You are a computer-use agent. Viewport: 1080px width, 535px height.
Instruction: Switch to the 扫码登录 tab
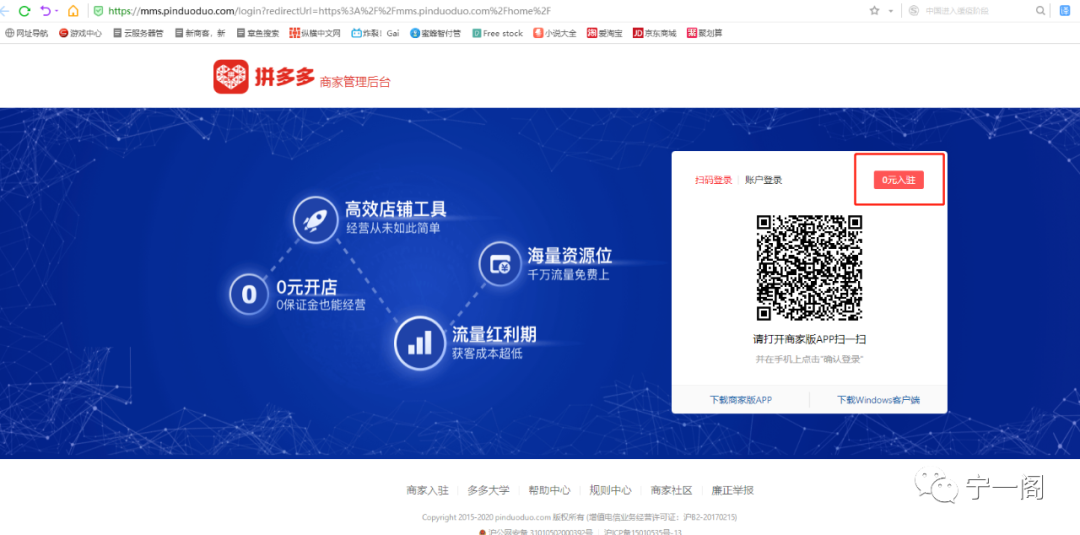(x=714, y=180)
